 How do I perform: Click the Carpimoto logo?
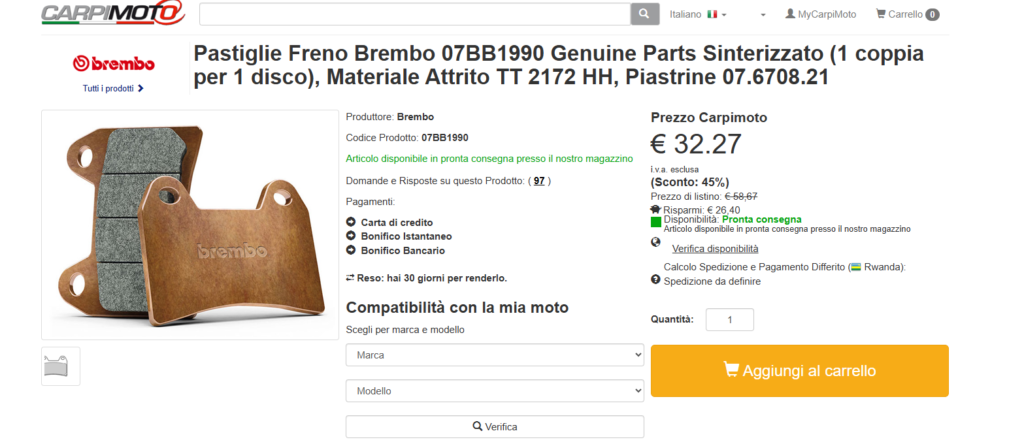[x=113, y=14]
